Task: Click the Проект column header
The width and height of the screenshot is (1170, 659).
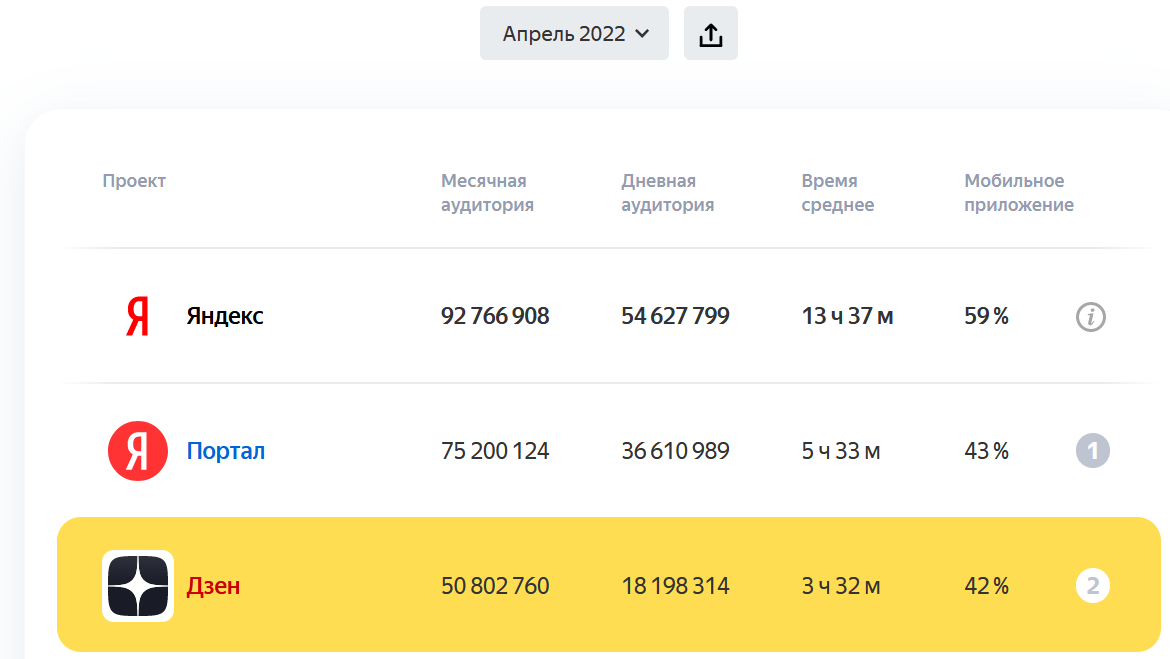Action: pyautogui.click(x=134, y=181)
